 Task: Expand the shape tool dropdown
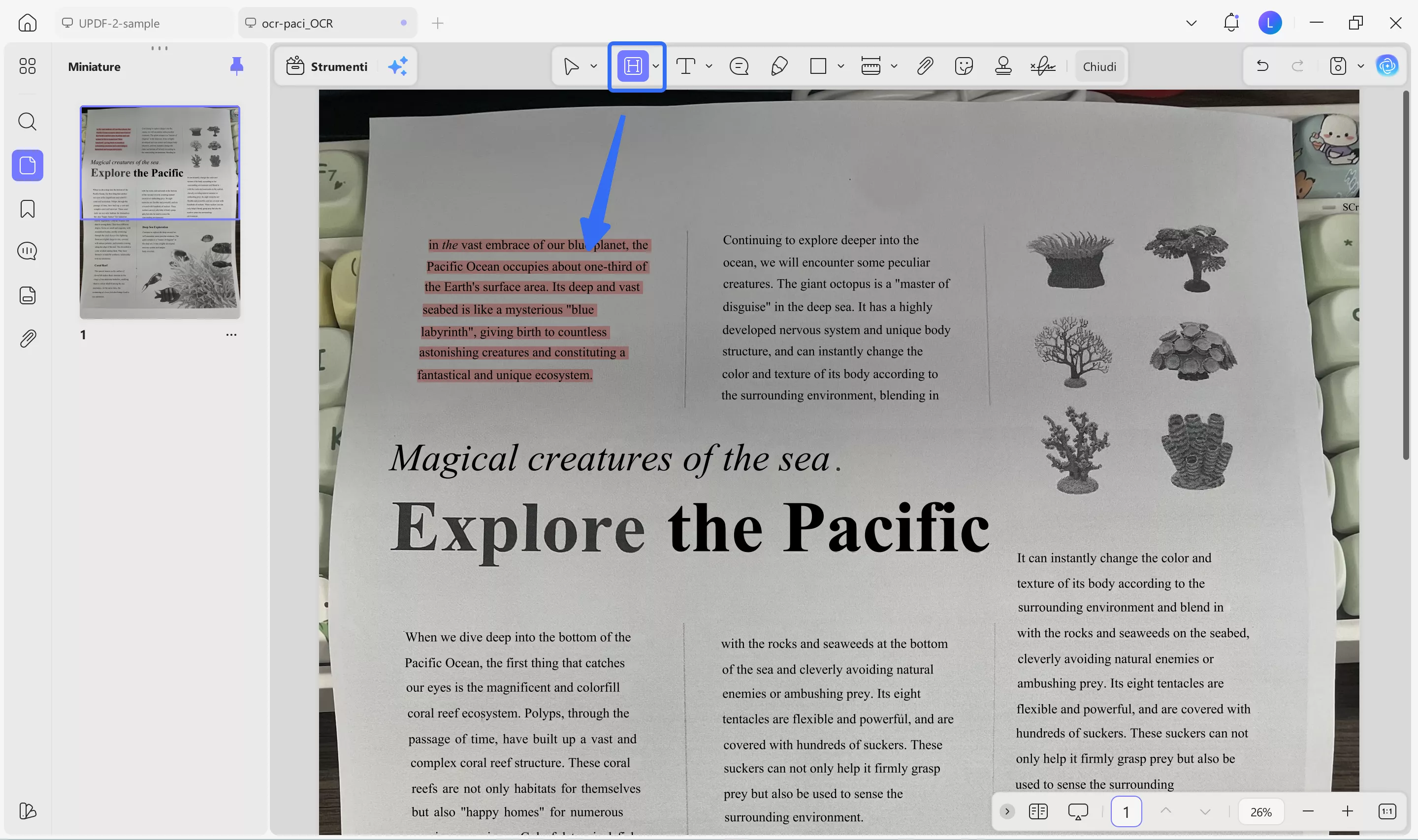(x=842, y=66)
